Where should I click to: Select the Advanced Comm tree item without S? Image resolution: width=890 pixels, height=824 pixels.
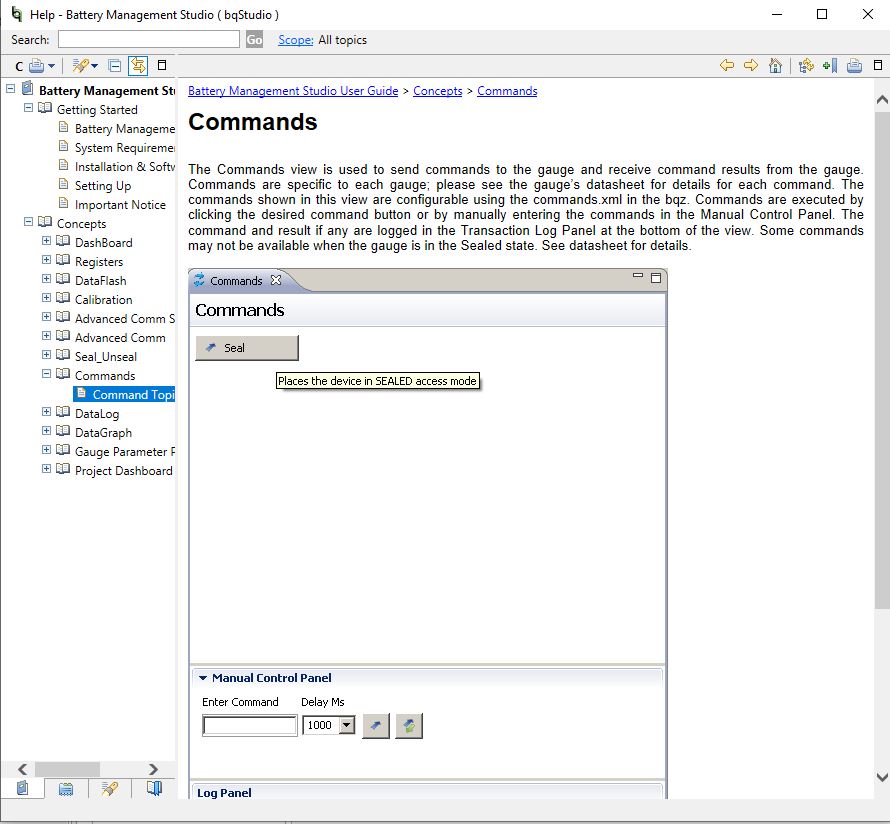pyautogui.click(x=120, y=338)
